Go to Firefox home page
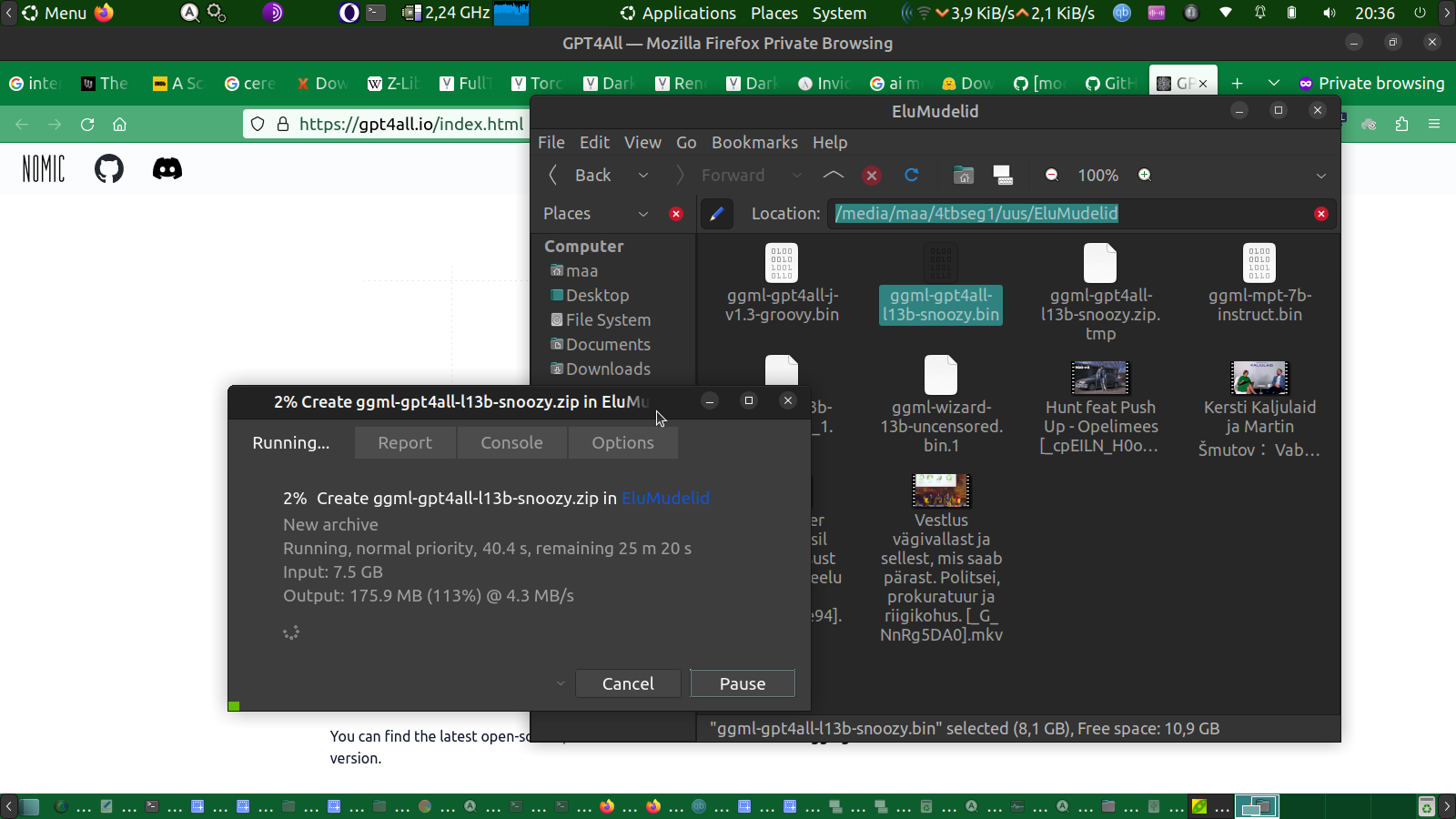The height and width of the screenshot is (819, 1456). tap(119, 124)
